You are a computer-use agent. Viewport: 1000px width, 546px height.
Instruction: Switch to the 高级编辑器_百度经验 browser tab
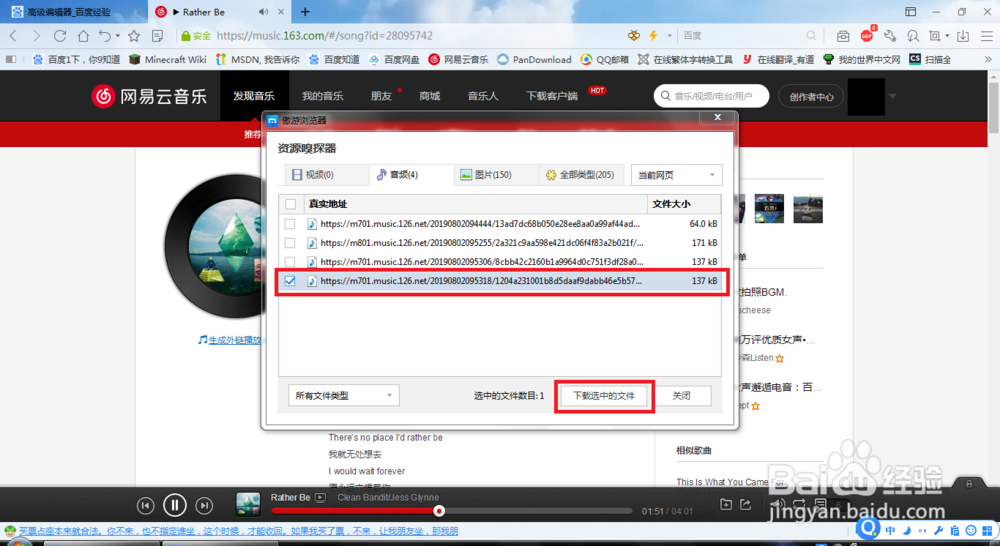coord(73,11)
